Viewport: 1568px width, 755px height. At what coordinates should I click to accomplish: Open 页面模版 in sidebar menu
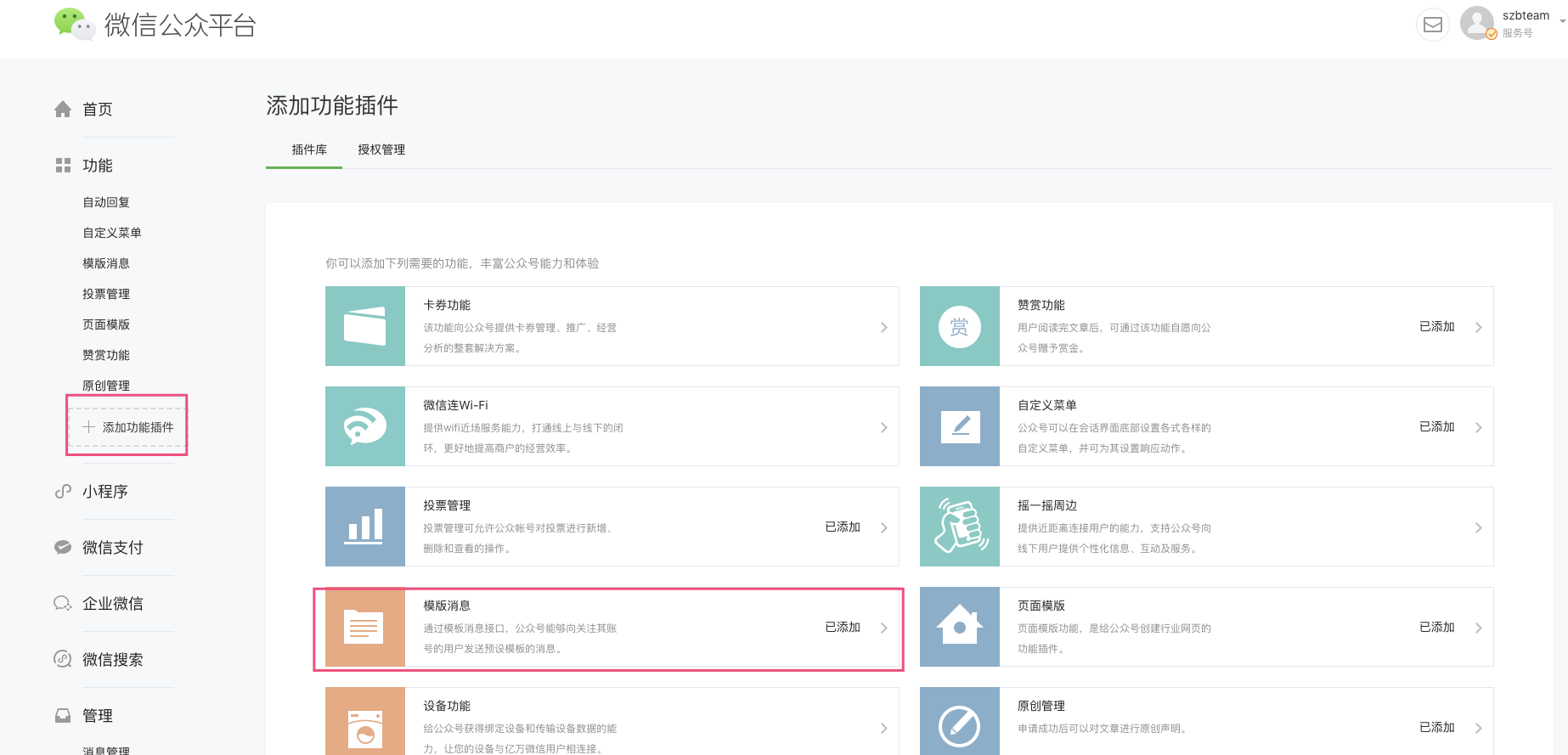click(x=106, y=324)
